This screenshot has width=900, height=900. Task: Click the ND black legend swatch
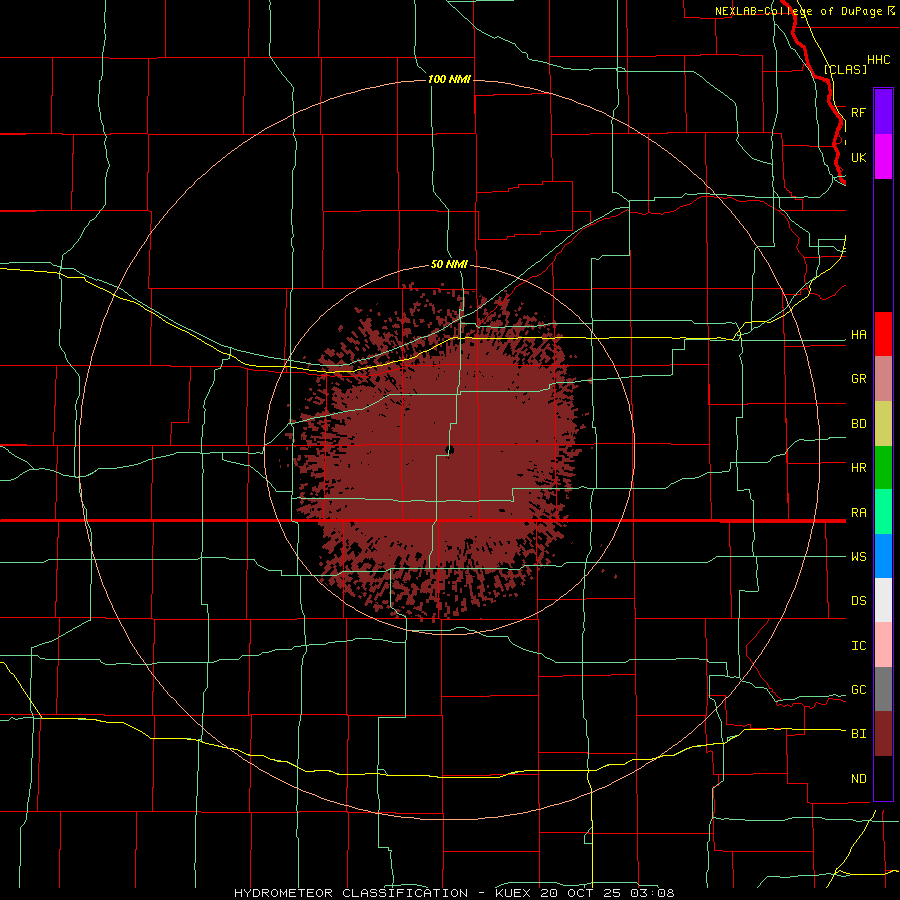click(x=883, y=778)
